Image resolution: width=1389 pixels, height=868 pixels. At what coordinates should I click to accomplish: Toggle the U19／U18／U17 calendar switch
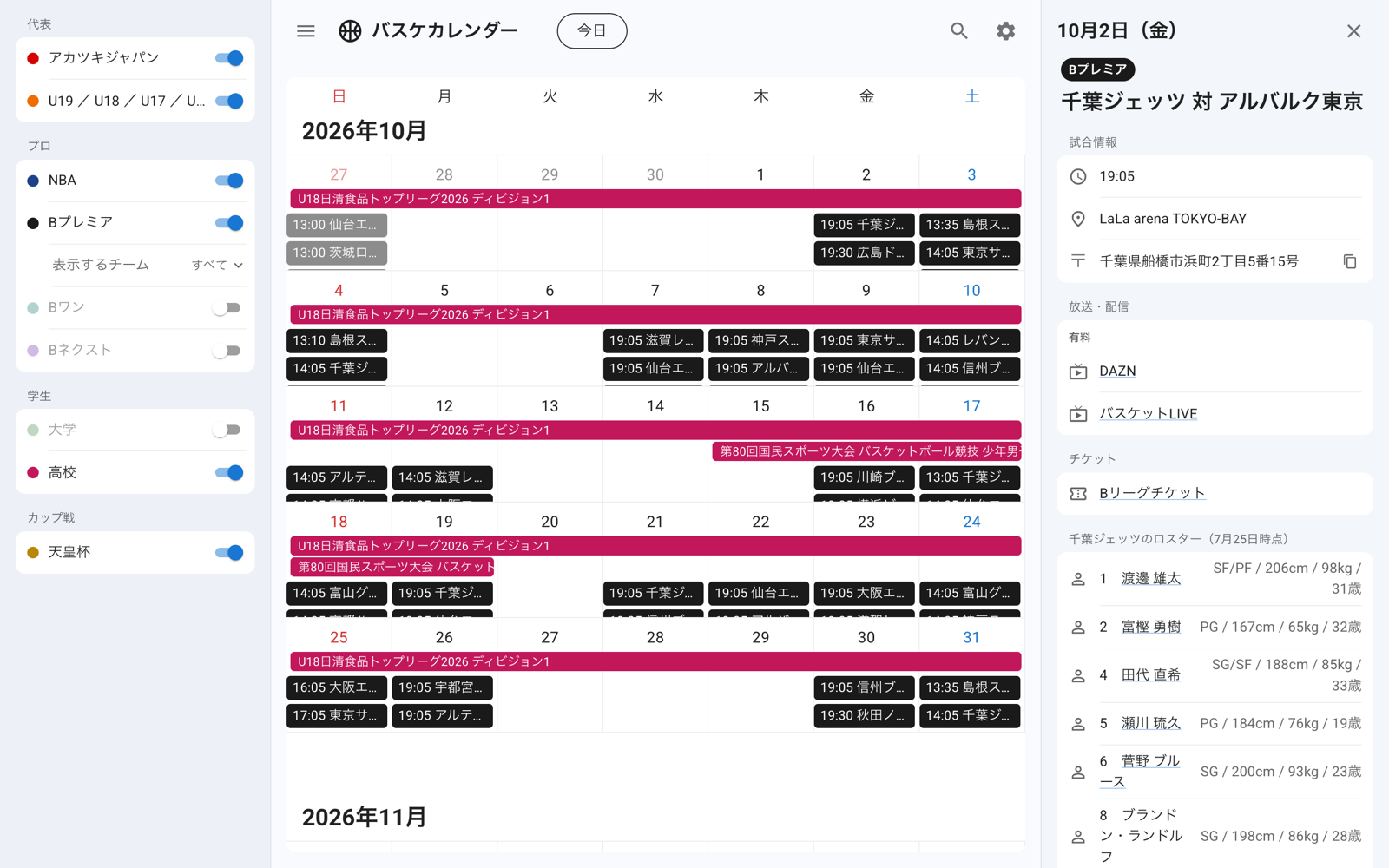click(229, 101)
